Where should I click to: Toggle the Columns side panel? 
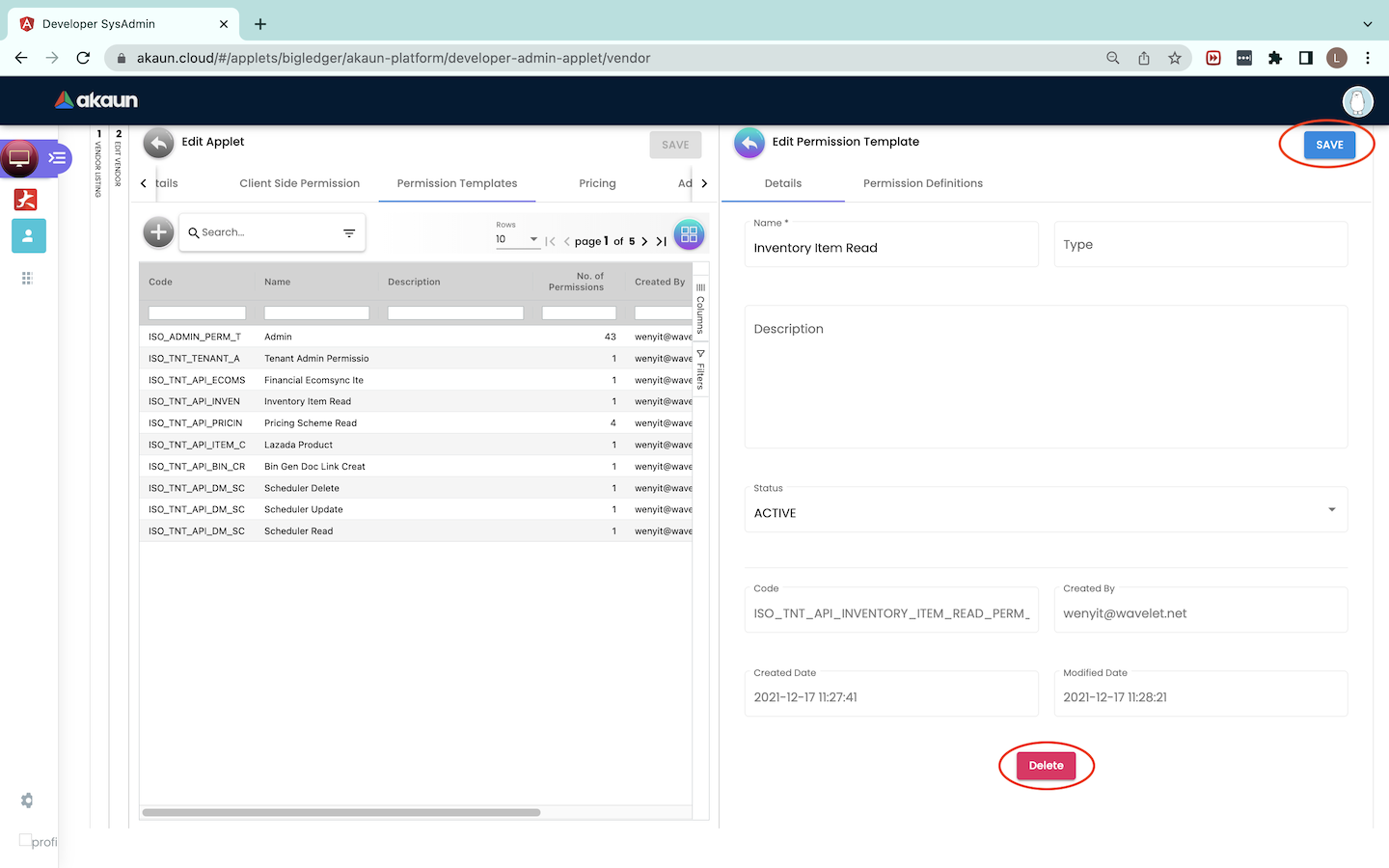click(x=701, y=309)
